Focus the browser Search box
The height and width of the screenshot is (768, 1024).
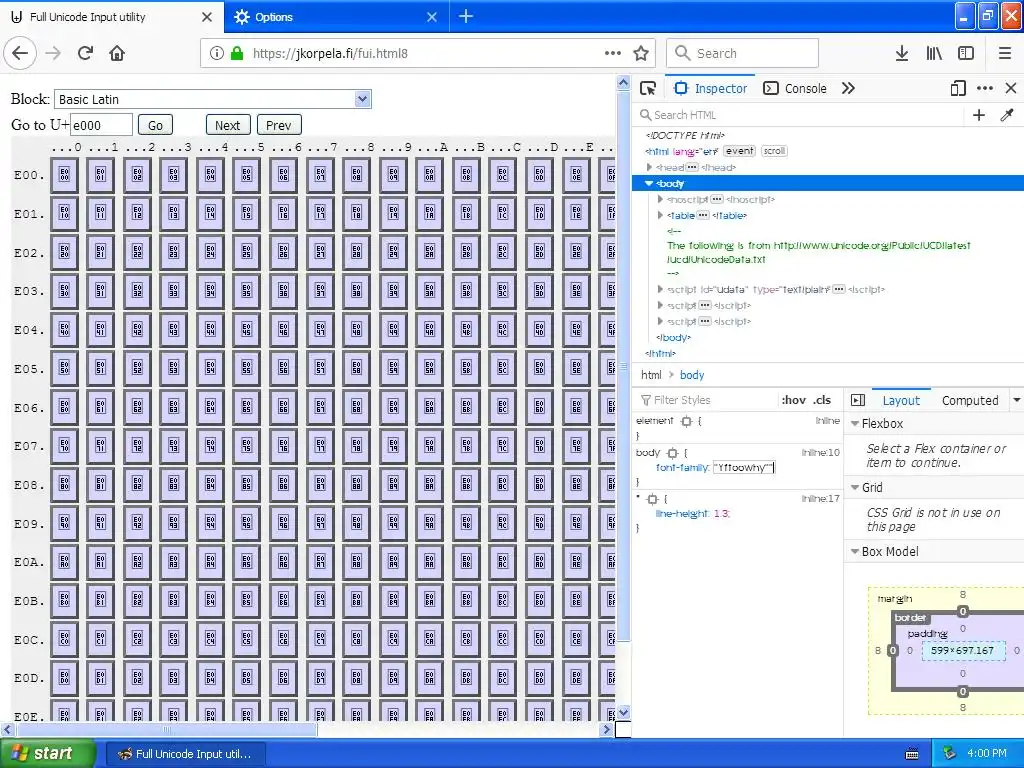(743, 54)
